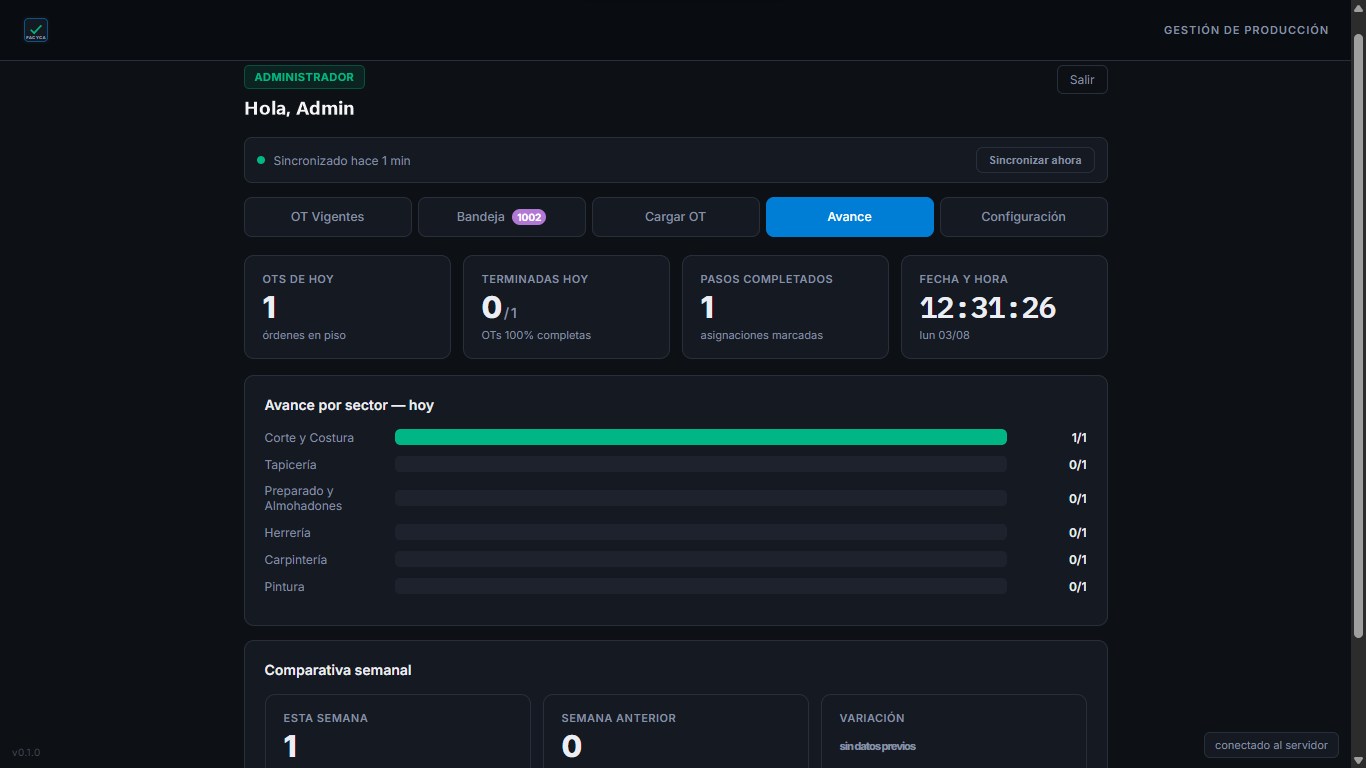
Task: Click the 'sin datos previos' text
Action: 877,746
